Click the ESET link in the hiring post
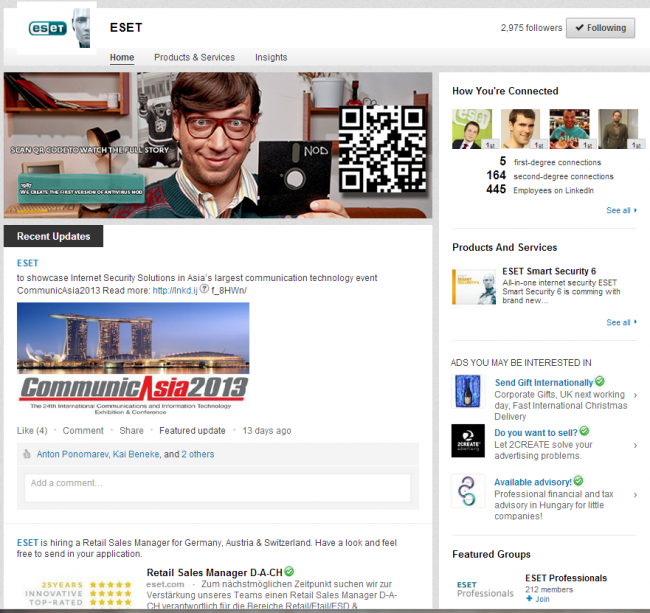 [27, 543]
